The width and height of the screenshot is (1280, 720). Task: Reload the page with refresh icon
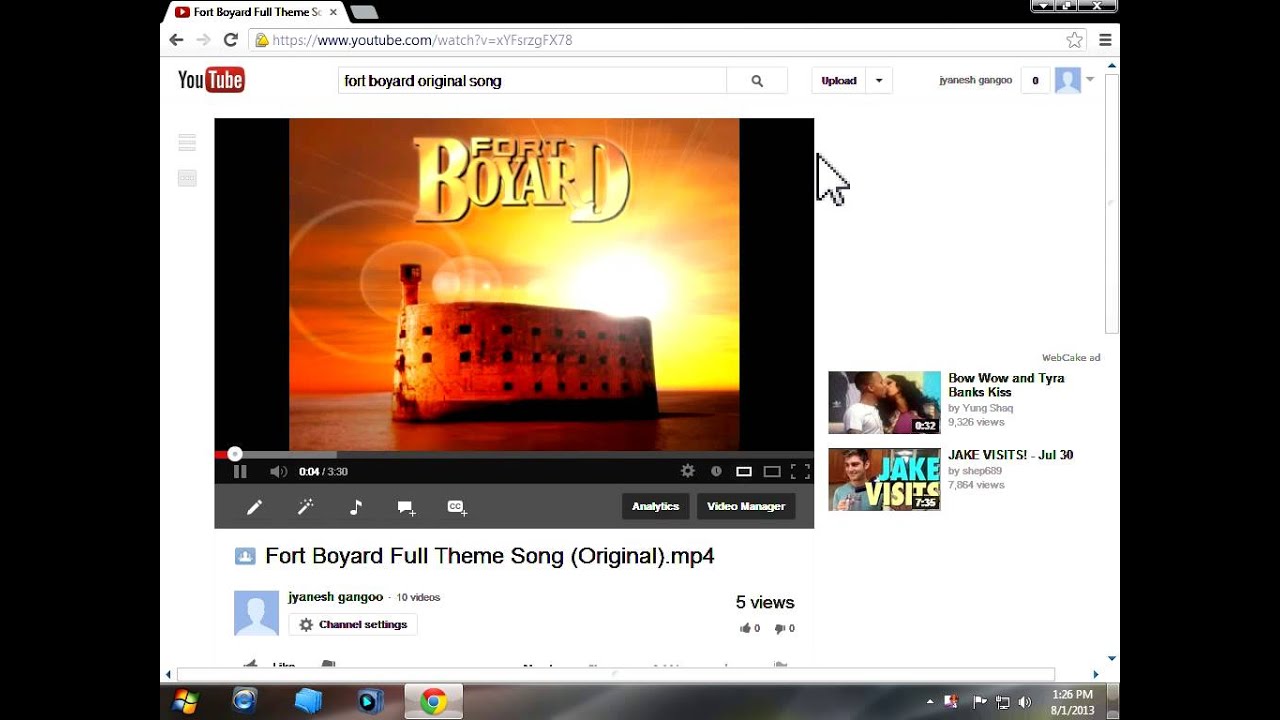(230, 40)
